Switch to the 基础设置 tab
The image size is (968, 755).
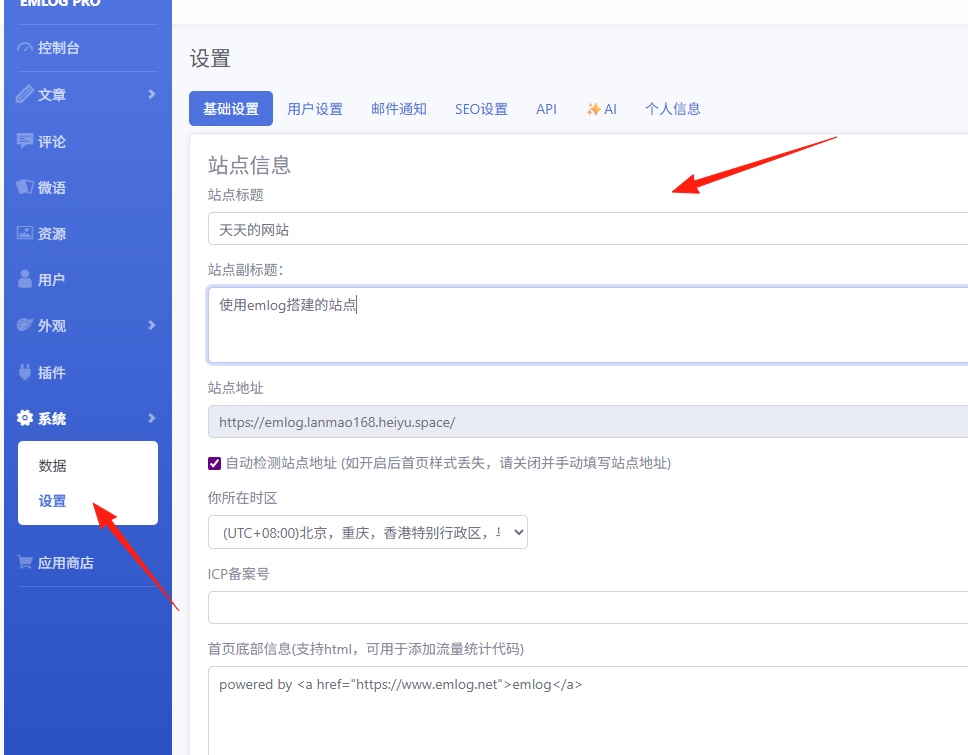coord(231,109)
